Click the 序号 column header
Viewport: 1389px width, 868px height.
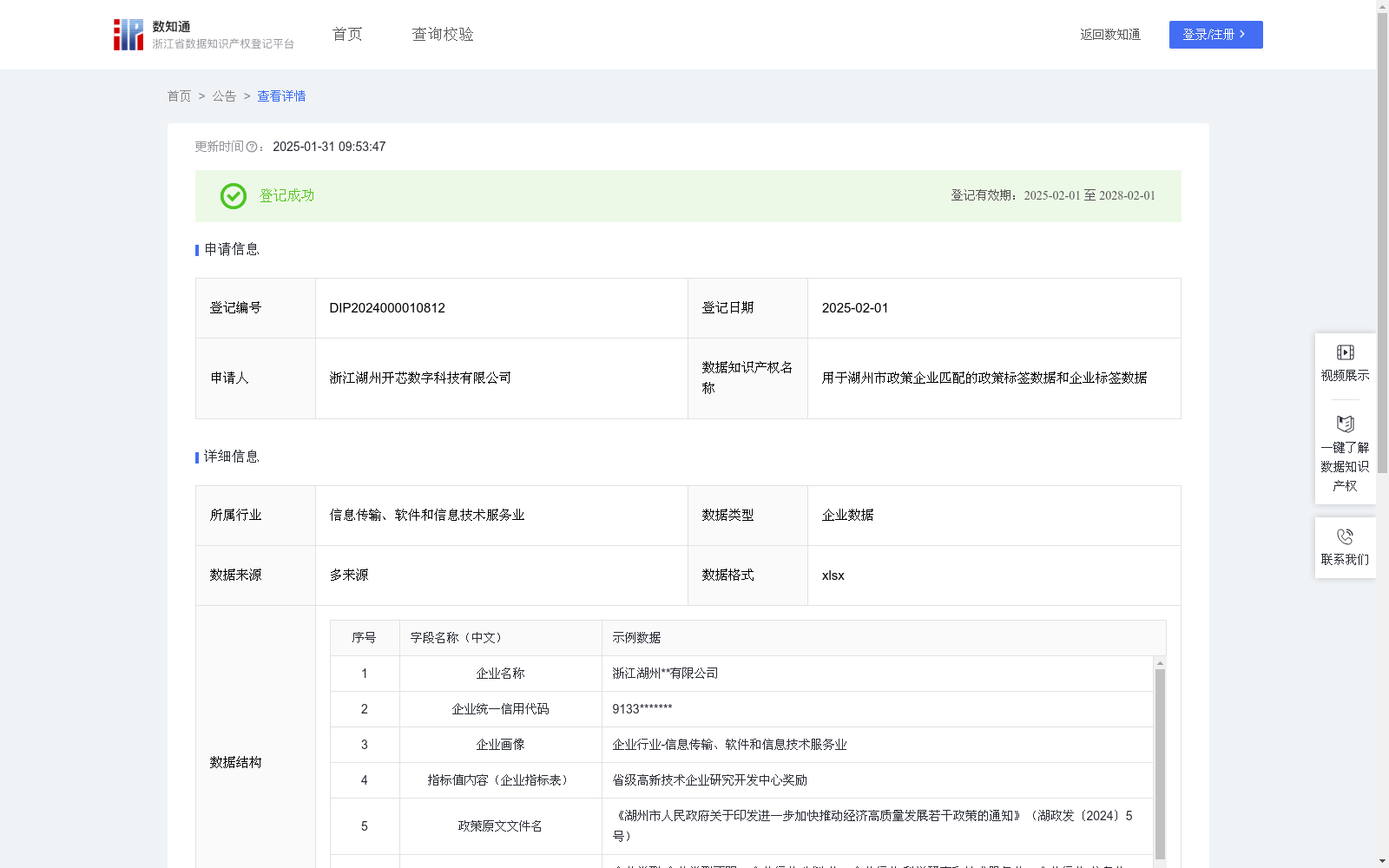click(364, 638)
